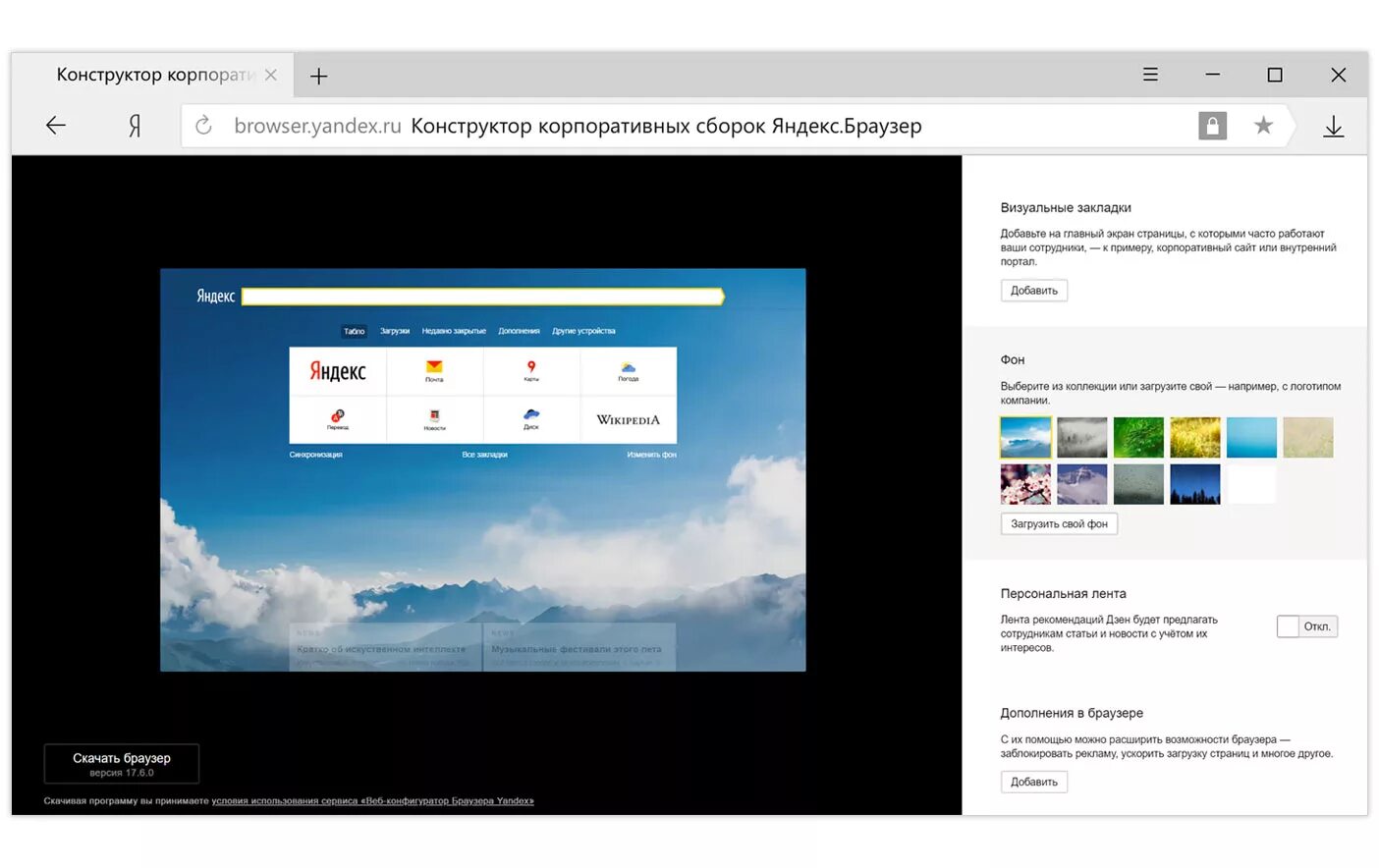Click the Новости tile in preview

pyautogui.click(x=434, y=419)
